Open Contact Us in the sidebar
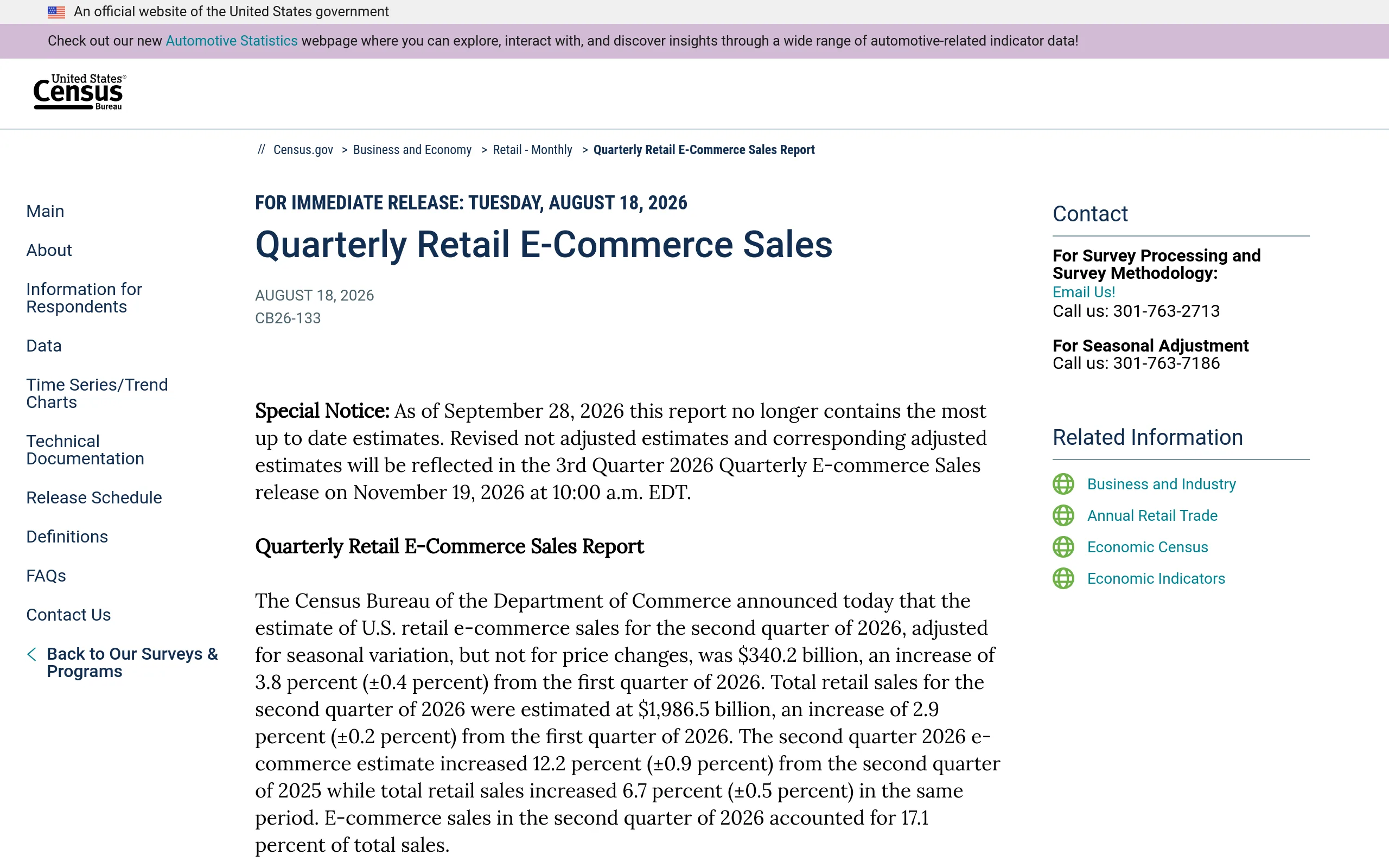Screen dimensions: 1389x868 [68, 615]
